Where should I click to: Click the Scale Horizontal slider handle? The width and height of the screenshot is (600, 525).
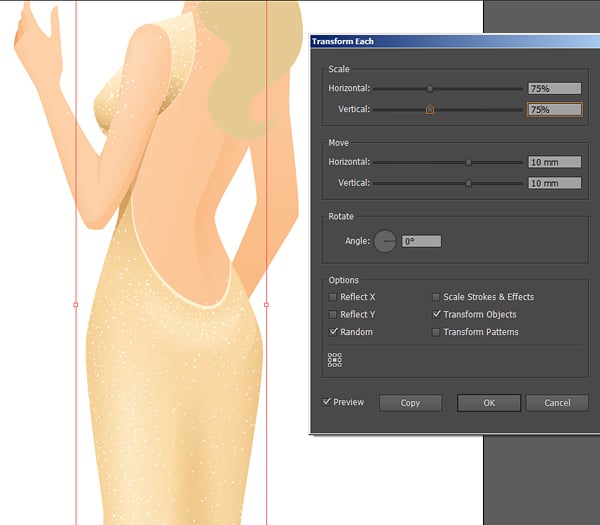430,89
